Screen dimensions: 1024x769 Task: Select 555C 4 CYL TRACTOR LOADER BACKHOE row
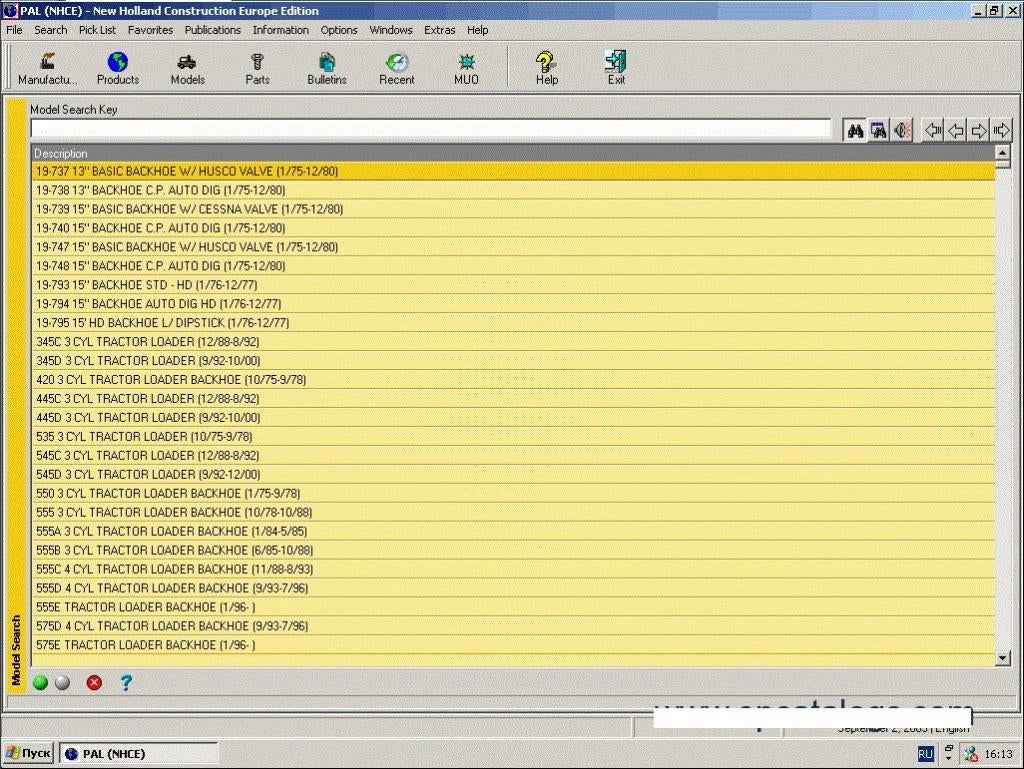point(513,569)
